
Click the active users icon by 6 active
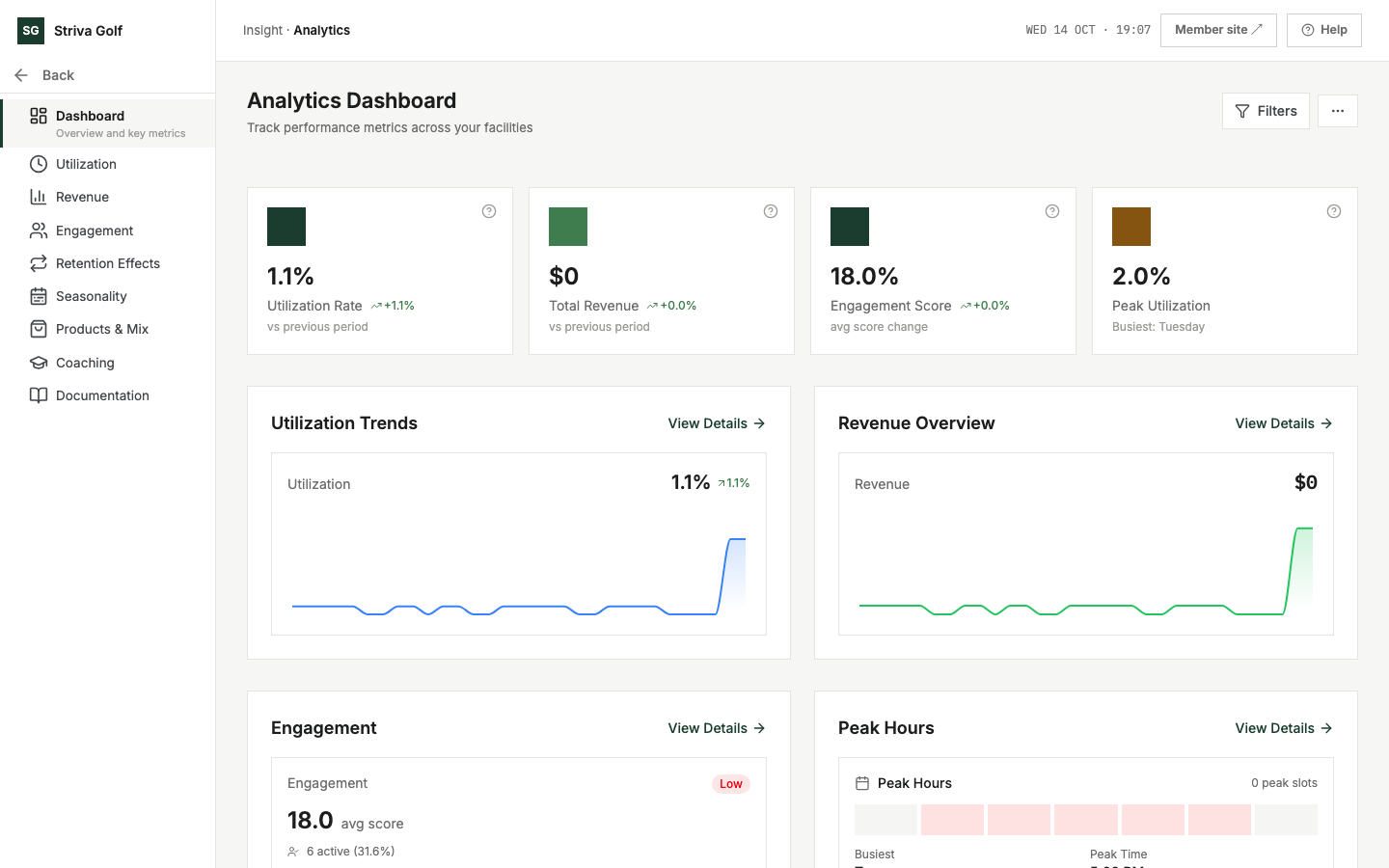293,852
